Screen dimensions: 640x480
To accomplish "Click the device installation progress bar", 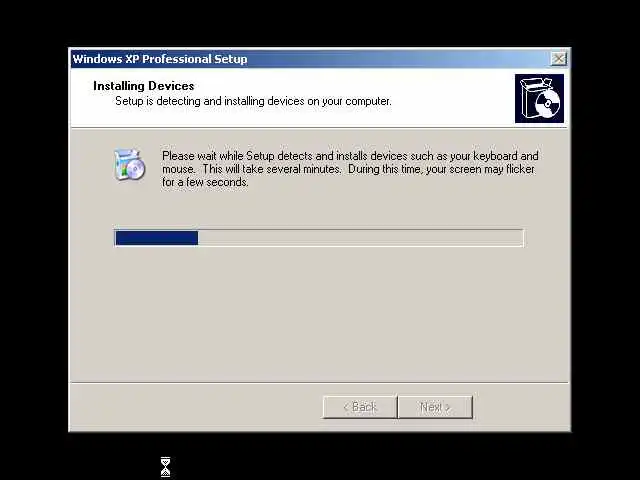I will pos(319,238).
